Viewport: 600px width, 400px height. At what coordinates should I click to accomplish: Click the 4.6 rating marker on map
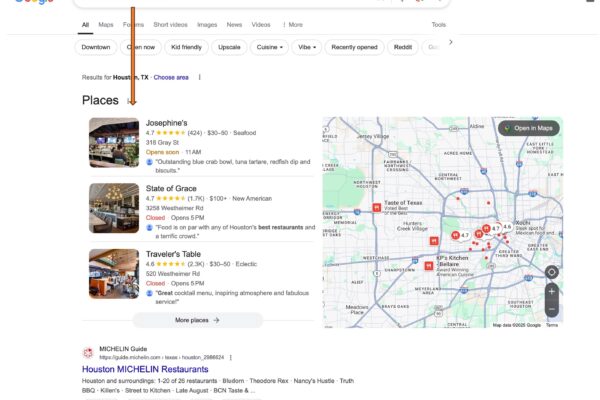click(507, 227)
